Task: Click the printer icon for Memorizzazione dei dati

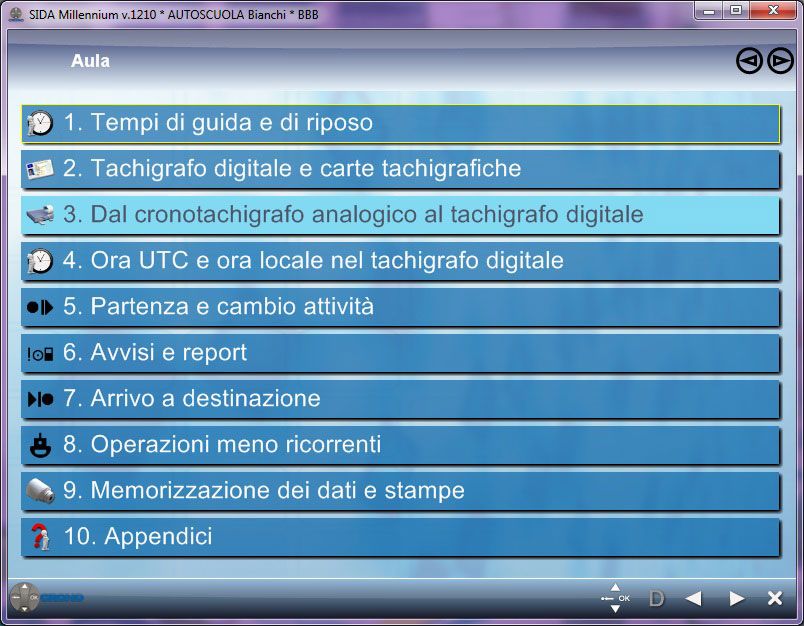Action: (40, 491)
